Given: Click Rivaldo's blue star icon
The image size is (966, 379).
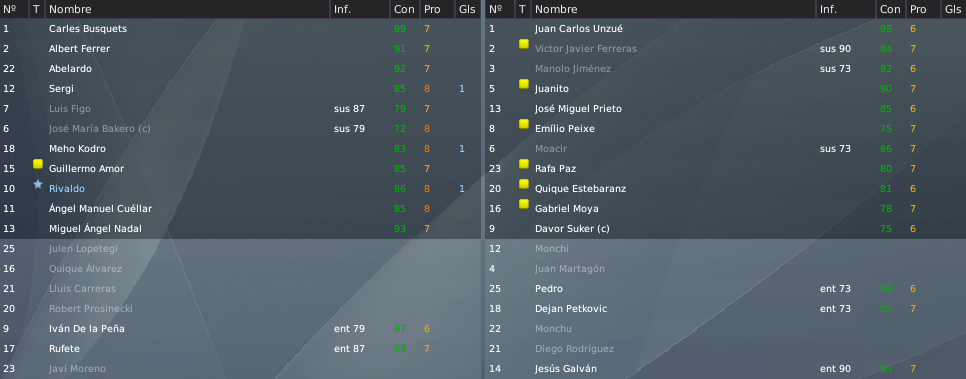Looking at the screenshot, I should pyautogui.click(x=38, y=184).
